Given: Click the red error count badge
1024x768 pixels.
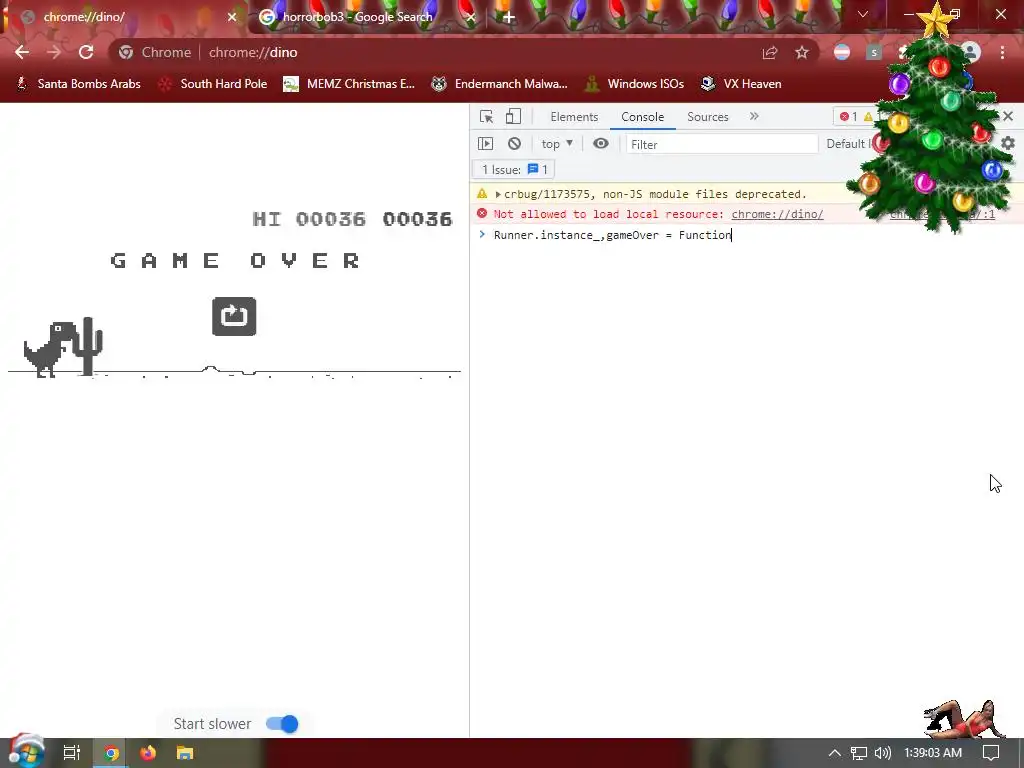Looking at the screenshot, I should click(x=848, y=117).
